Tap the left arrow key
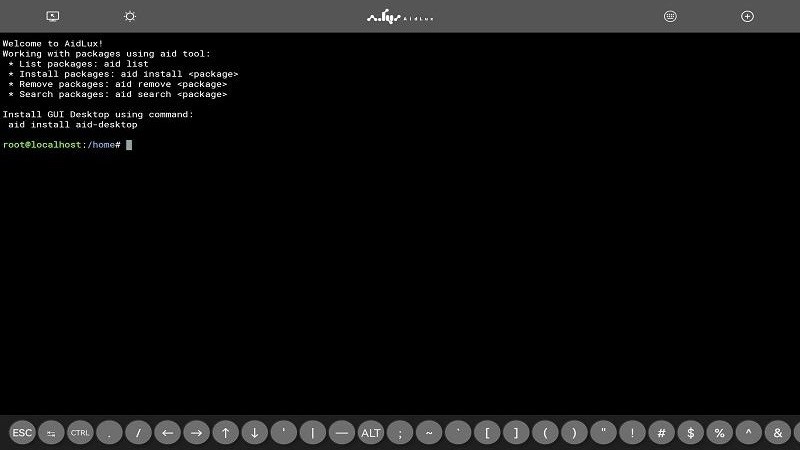 (x=167, y=433)
